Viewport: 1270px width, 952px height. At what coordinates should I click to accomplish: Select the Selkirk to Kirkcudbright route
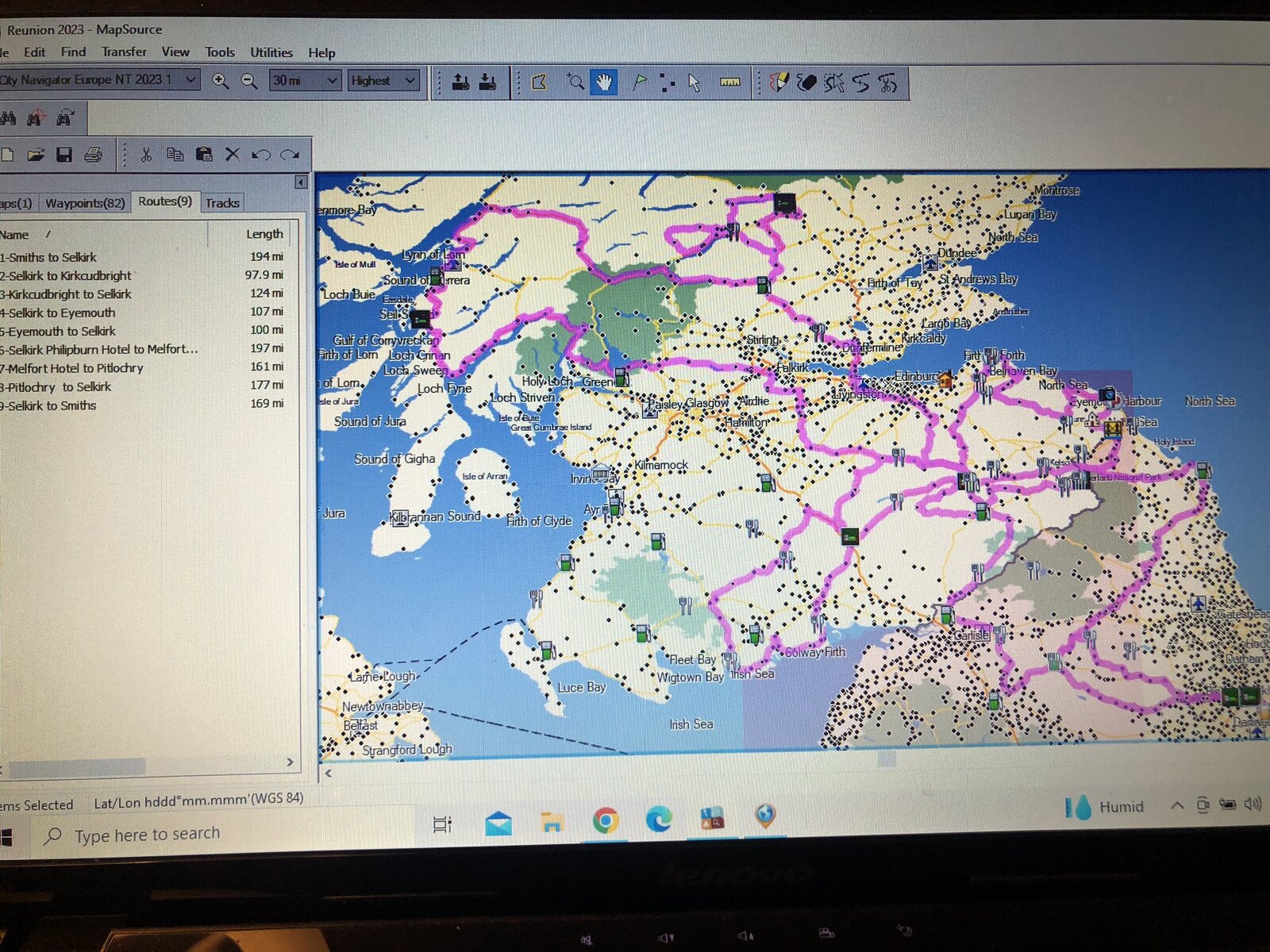(143, 275)
